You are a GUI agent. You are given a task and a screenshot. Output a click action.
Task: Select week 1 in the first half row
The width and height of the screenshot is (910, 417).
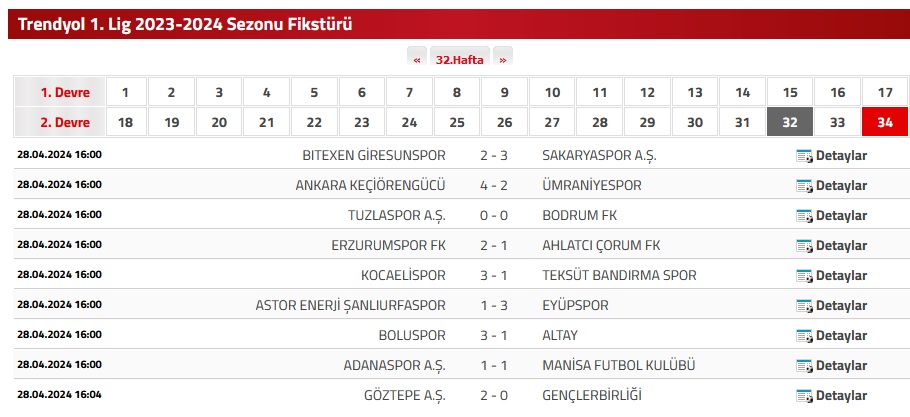click(126, 92)
